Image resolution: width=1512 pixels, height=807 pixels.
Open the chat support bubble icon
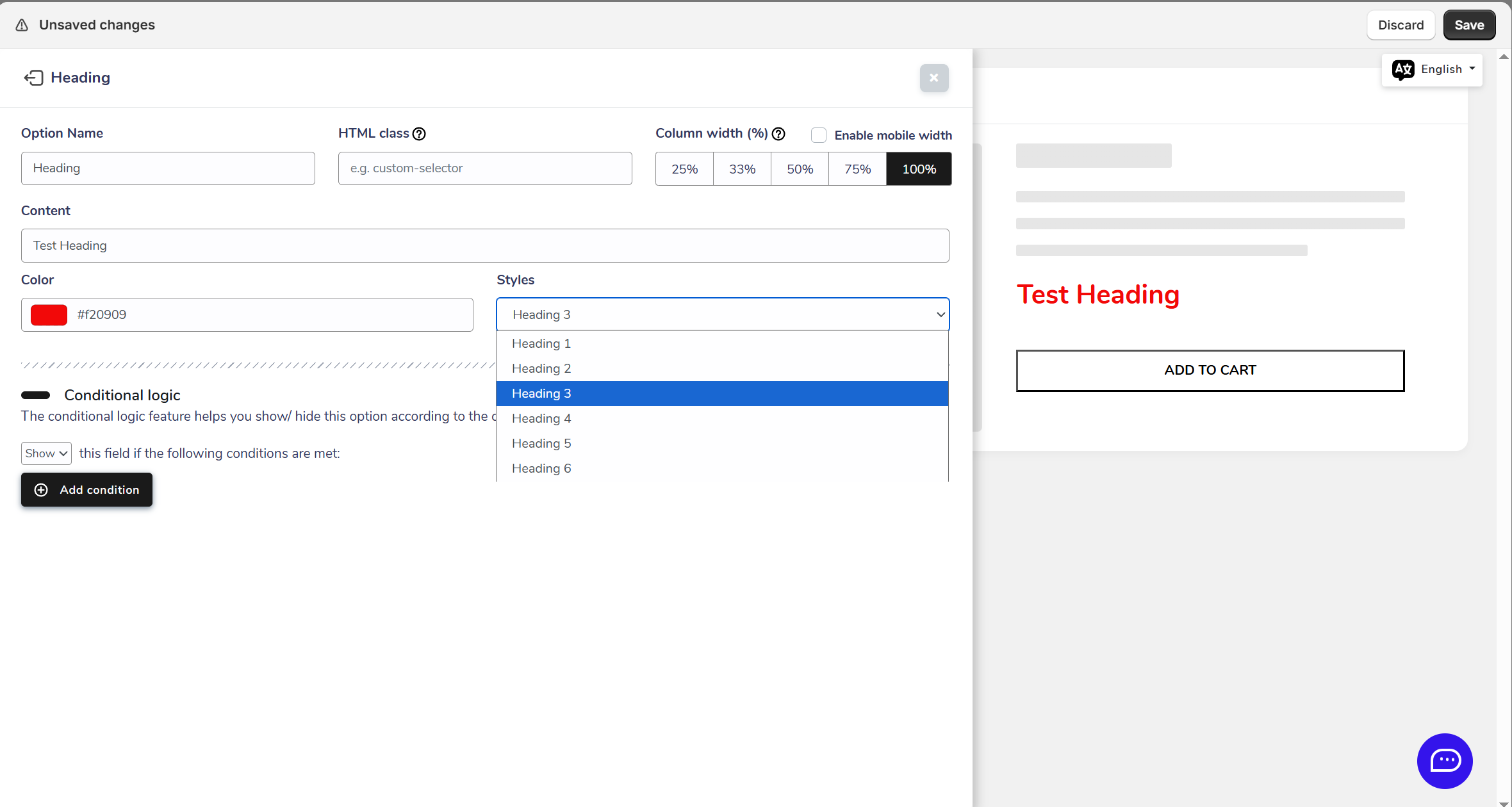point(1445,760)
